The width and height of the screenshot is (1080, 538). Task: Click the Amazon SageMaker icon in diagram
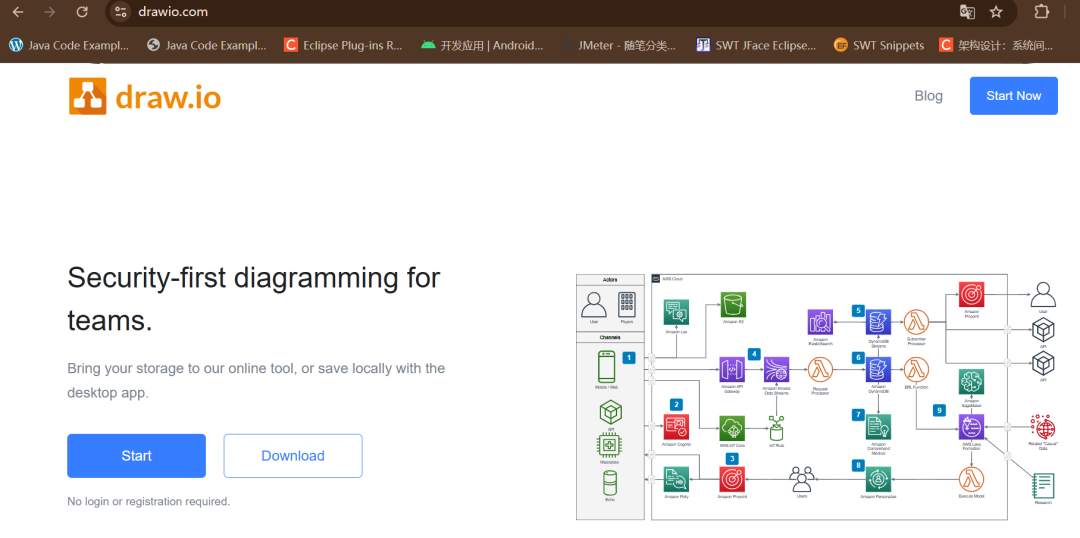point(973,382)
